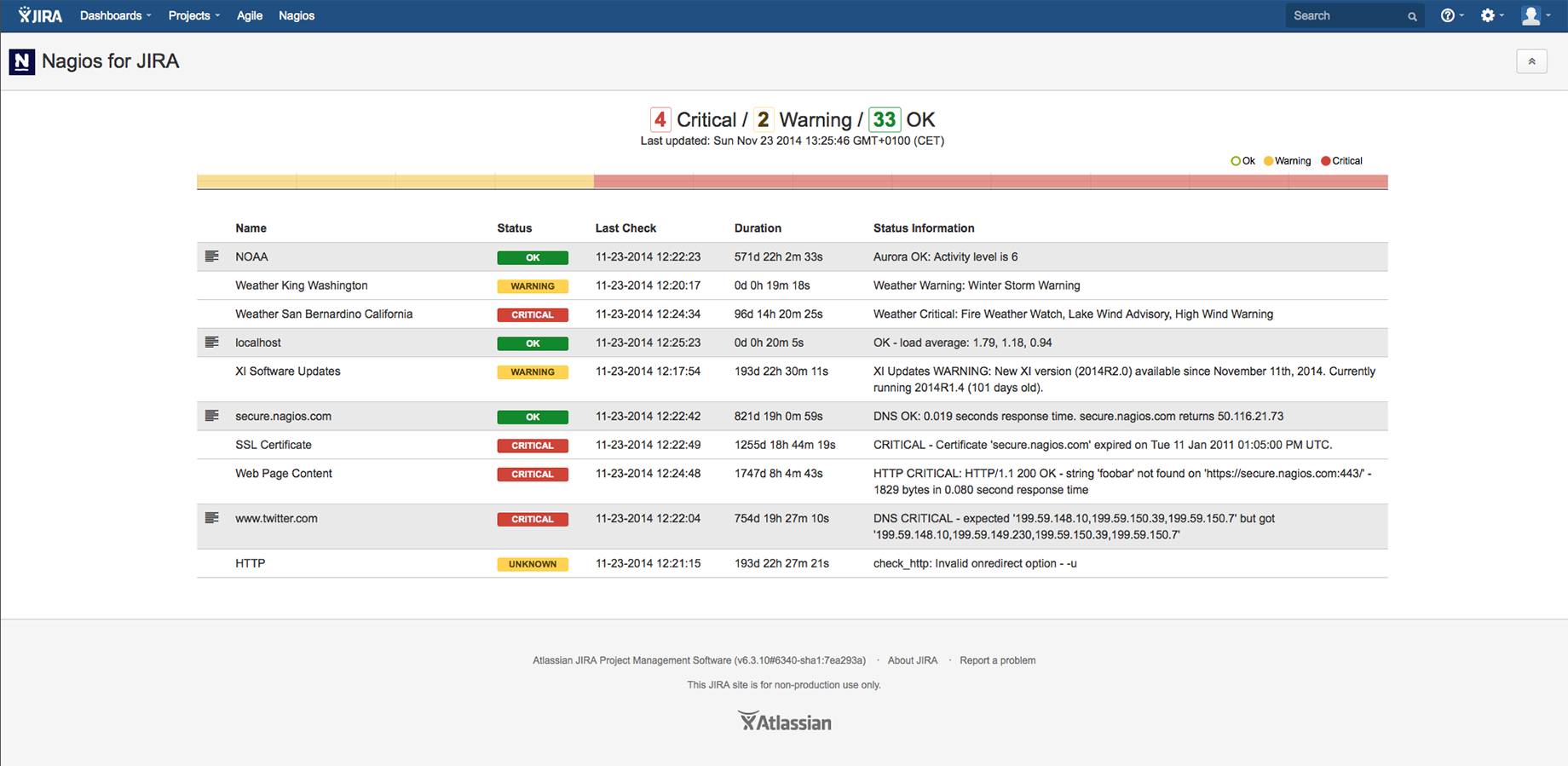Toggle the Warning legend entry
Image resolution: width=1568 pixels, height=766 pixels.
[x=1287, y=161]
